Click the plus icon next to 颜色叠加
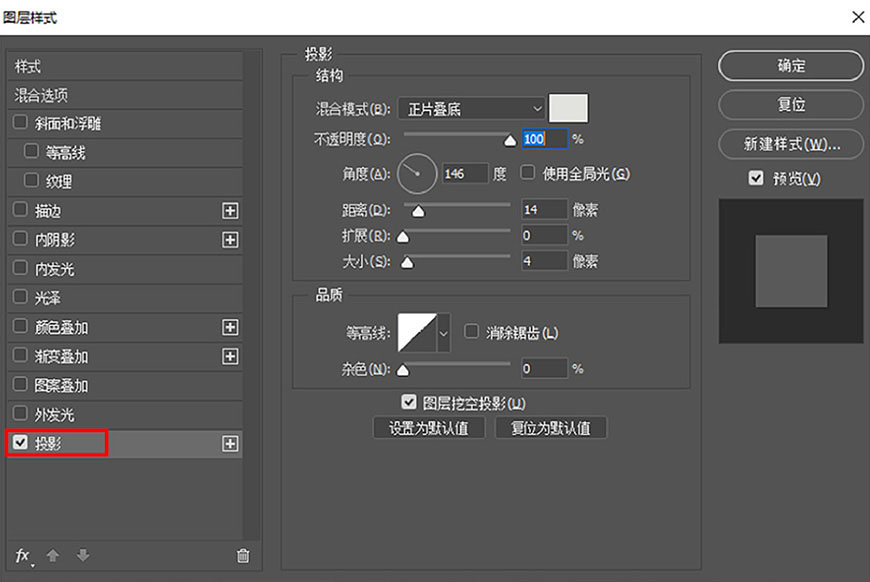870x582 pixels. 230,327
